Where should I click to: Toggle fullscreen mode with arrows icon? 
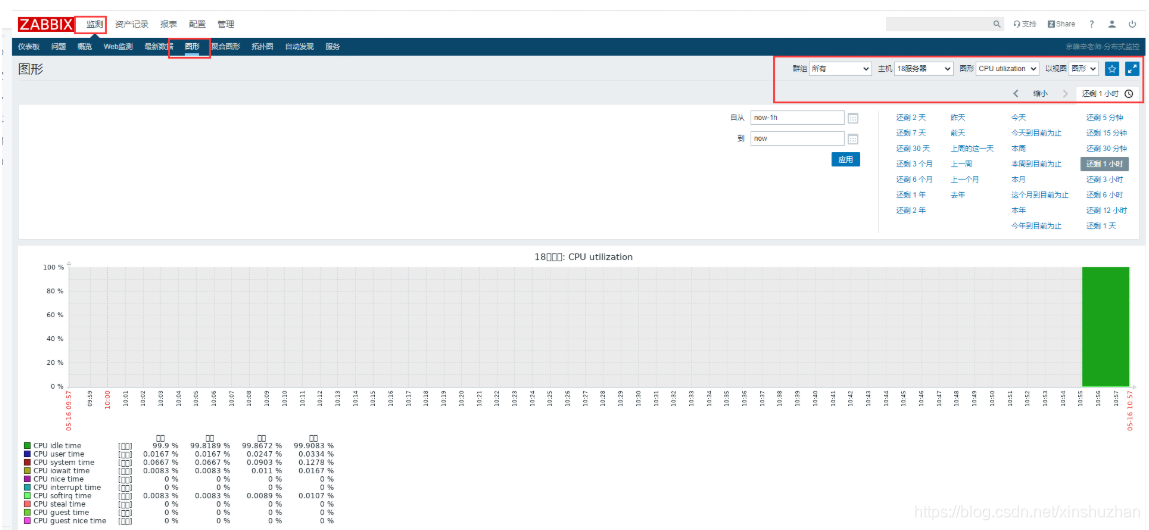click(x=1132, y=68)
